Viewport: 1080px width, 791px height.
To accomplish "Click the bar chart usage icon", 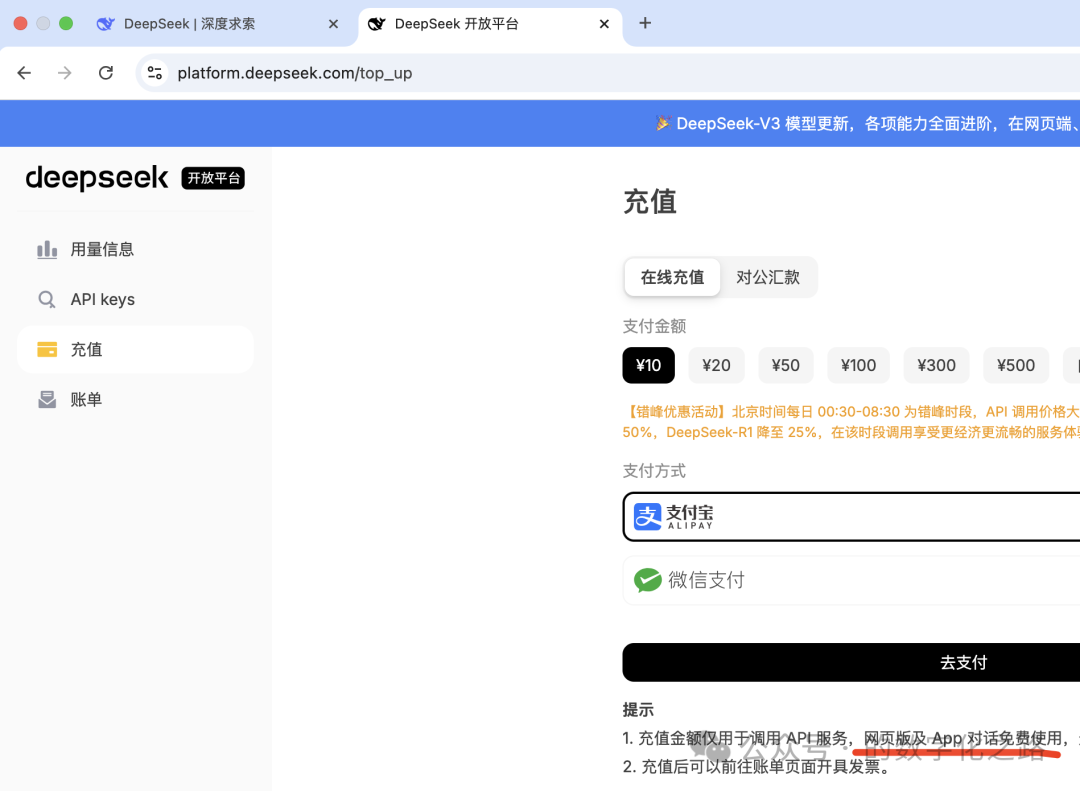I will (47, 249).
